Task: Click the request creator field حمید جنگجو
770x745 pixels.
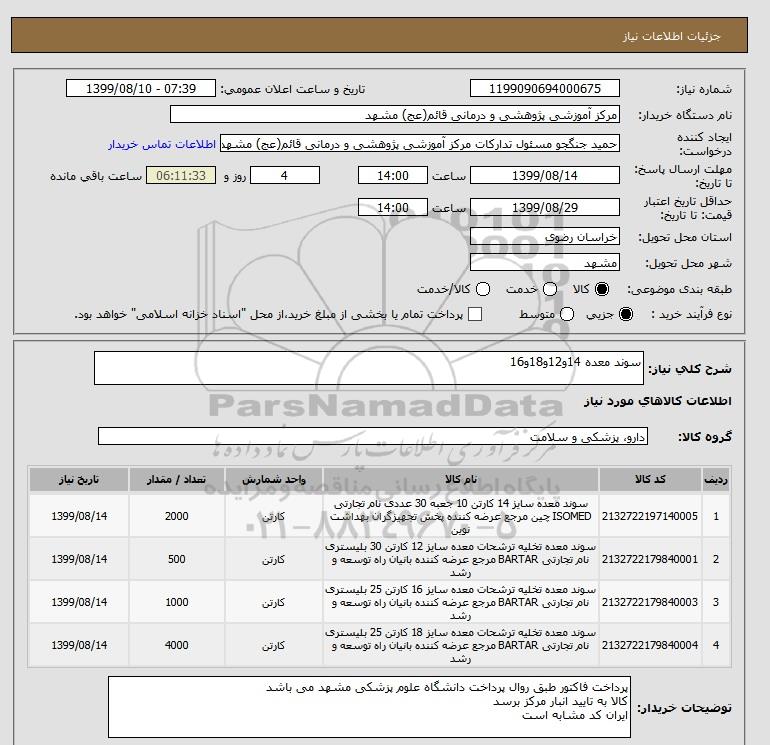Action: 420,144
